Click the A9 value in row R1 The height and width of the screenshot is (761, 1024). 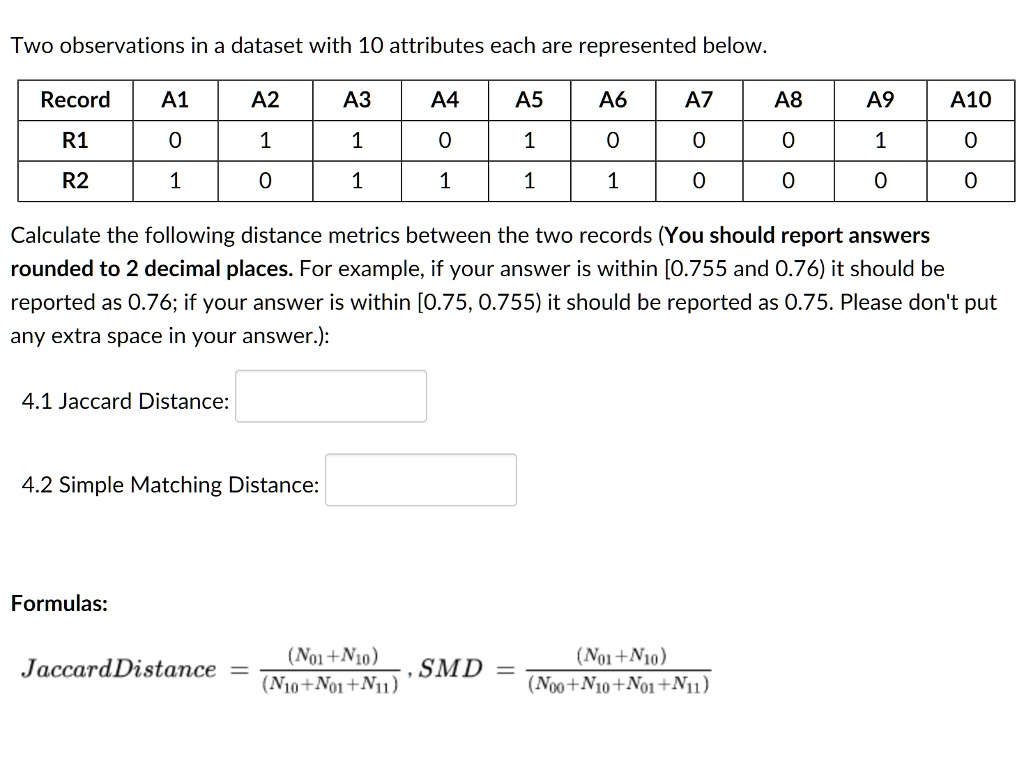[x=879, y=140]
